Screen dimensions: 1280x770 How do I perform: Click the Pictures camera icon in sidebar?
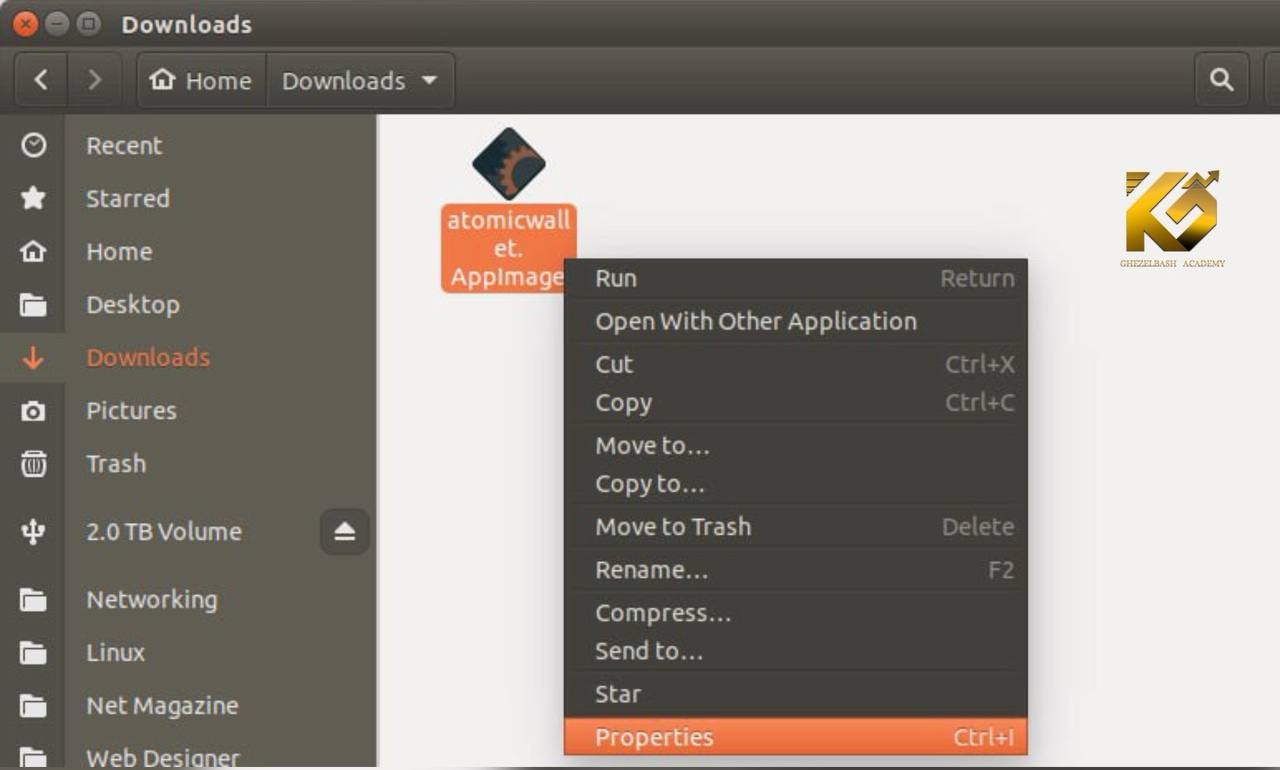(x=33, y=411)
